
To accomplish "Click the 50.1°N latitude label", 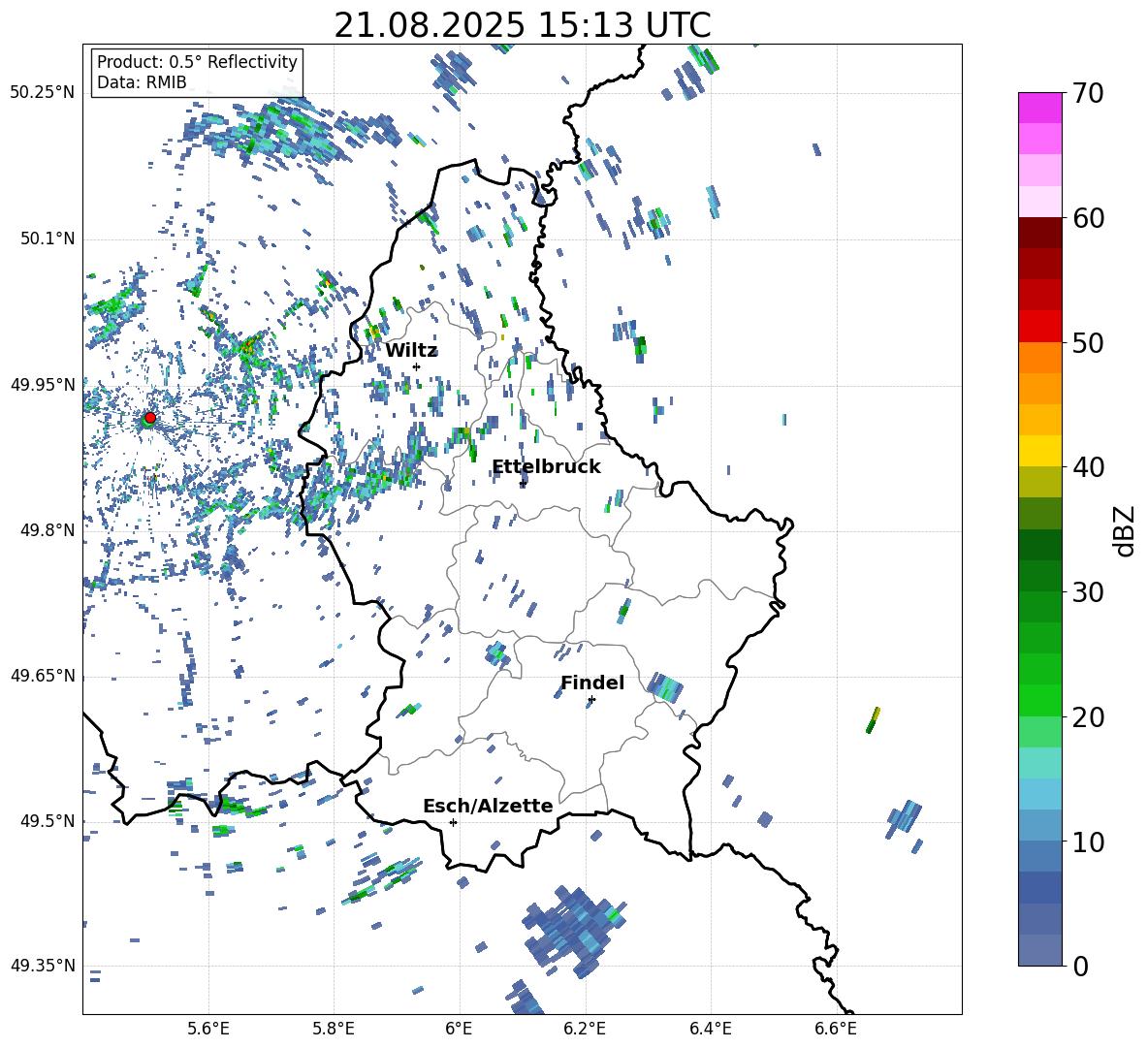I will [x=48, y=238].
